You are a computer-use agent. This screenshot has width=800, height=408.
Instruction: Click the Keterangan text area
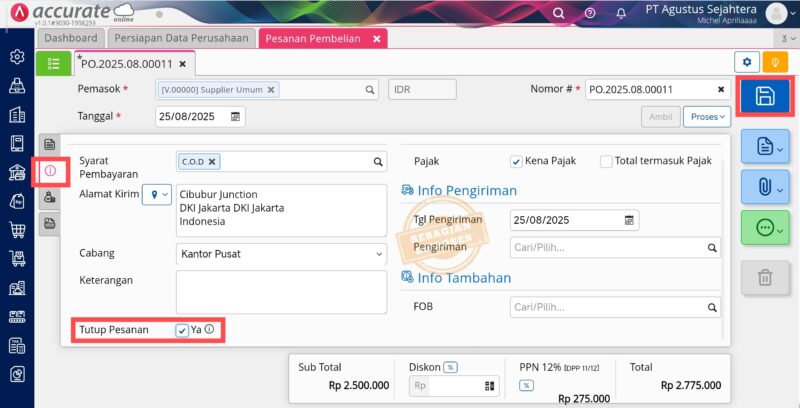(280, 292)
